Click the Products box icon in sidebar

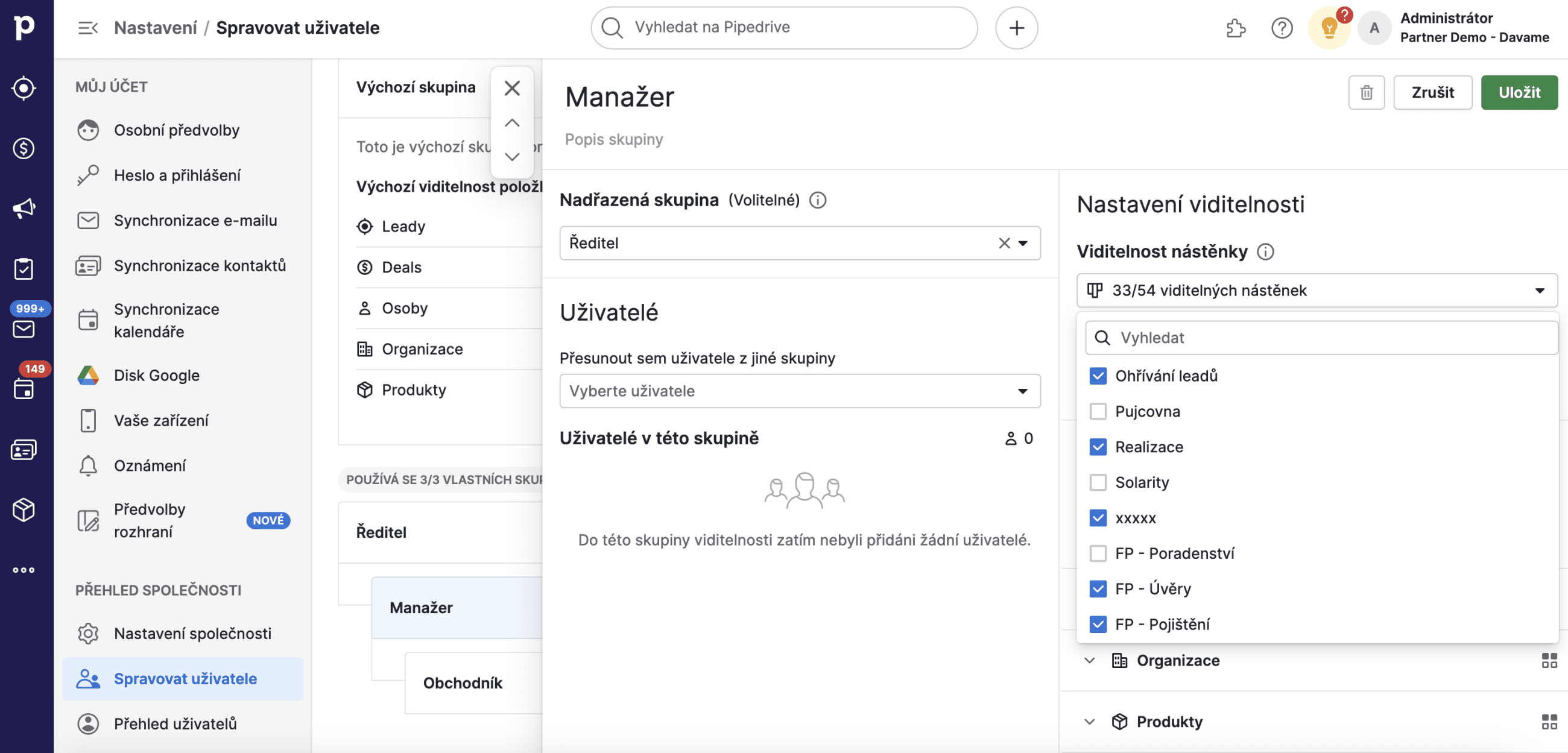24,509
